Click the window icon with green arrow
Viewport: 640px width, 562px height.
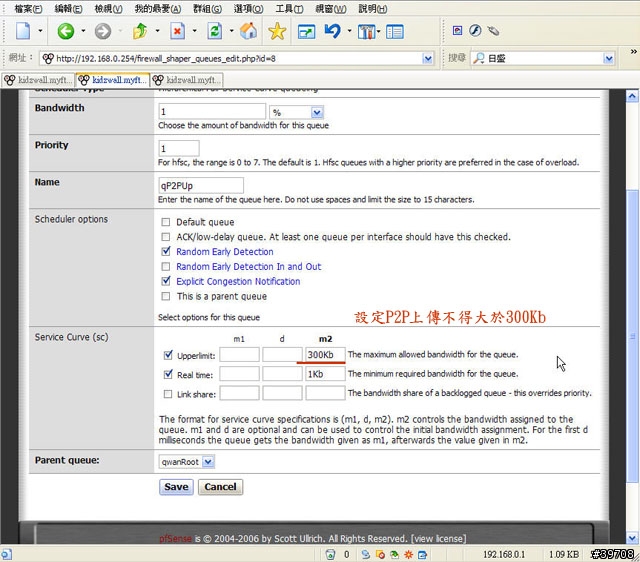point(307,31)
